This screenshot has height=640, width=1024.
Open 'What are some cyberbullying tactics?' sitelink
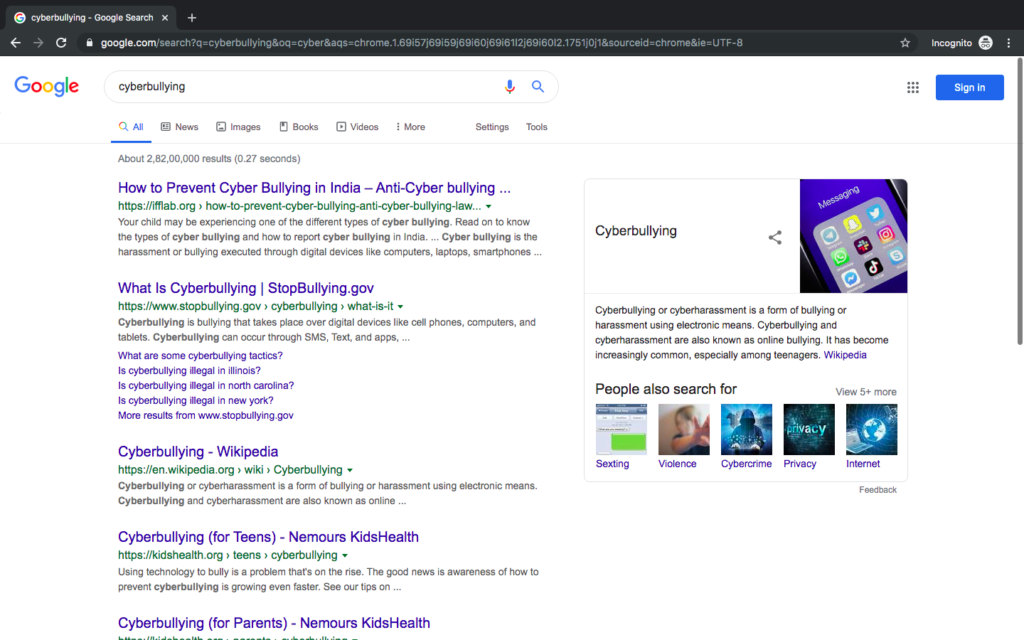[x=200, y=355]
